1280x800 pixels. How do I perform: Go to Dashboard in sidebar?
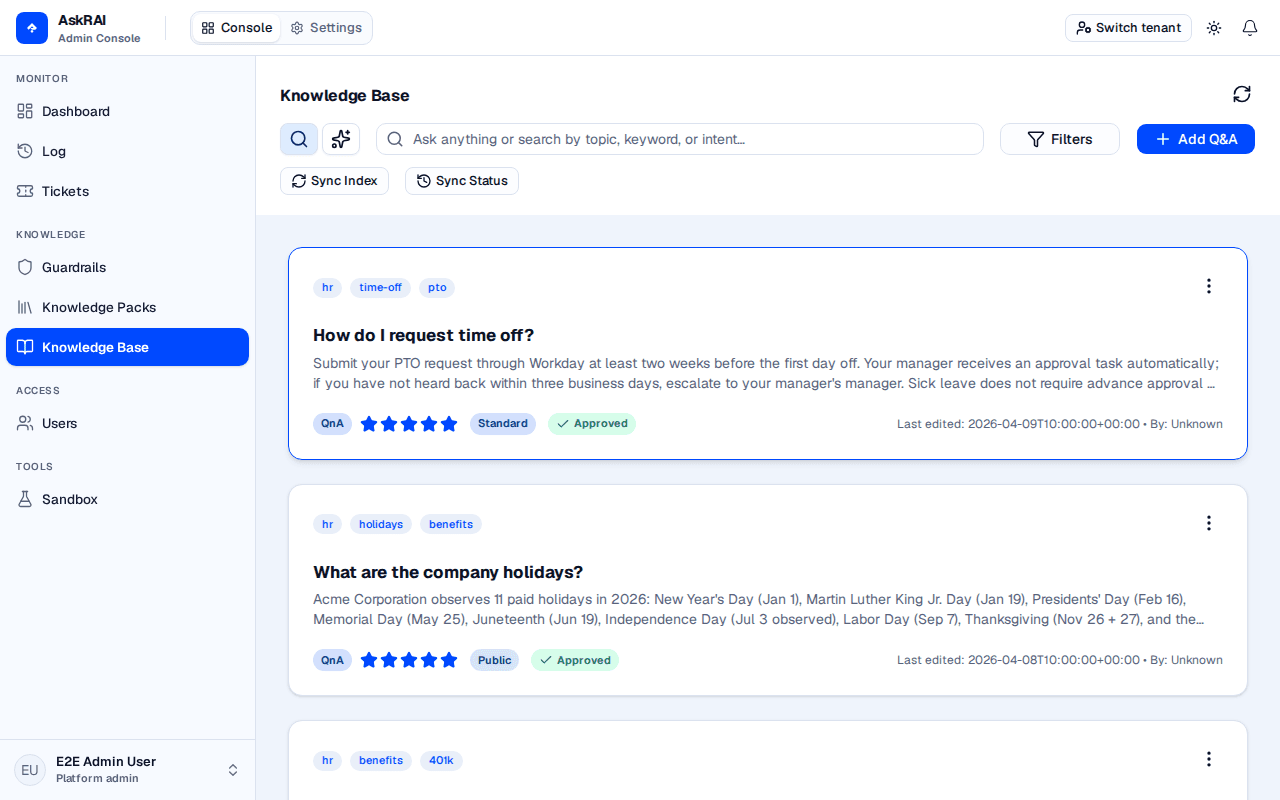pos(127,111)
